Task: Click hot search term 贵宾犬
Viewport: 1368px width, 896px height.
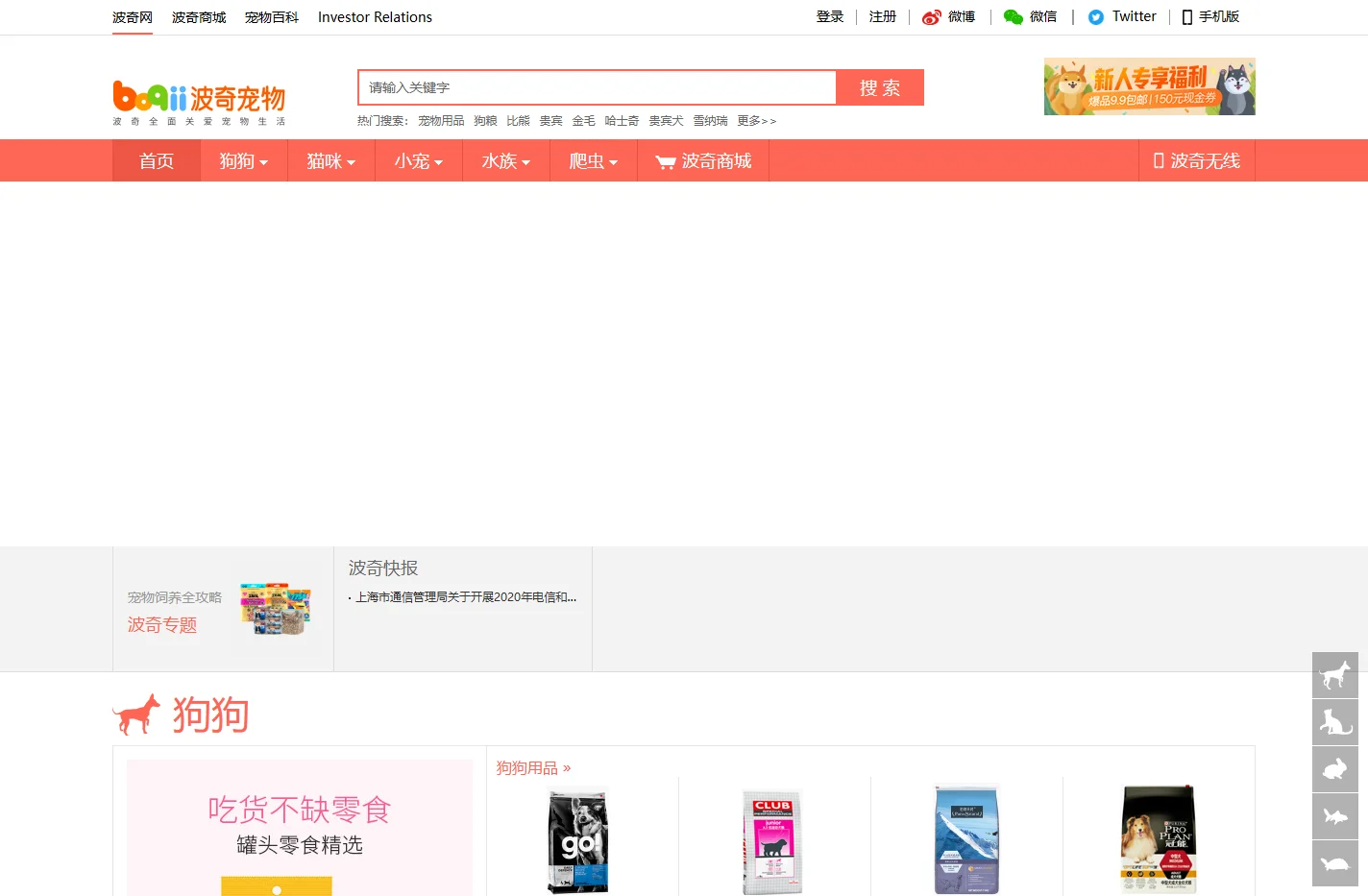Action: click(666, 121)
